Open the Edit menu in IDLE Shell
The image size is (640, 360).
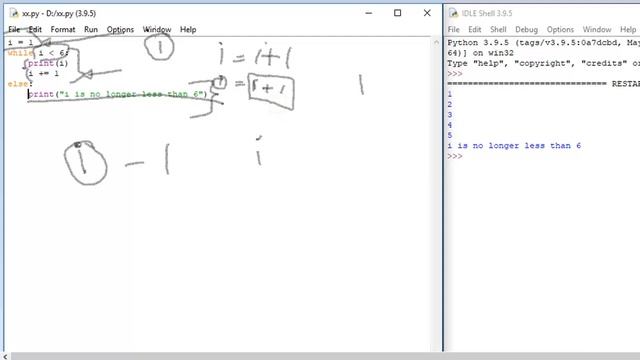[x=475, y=29]
